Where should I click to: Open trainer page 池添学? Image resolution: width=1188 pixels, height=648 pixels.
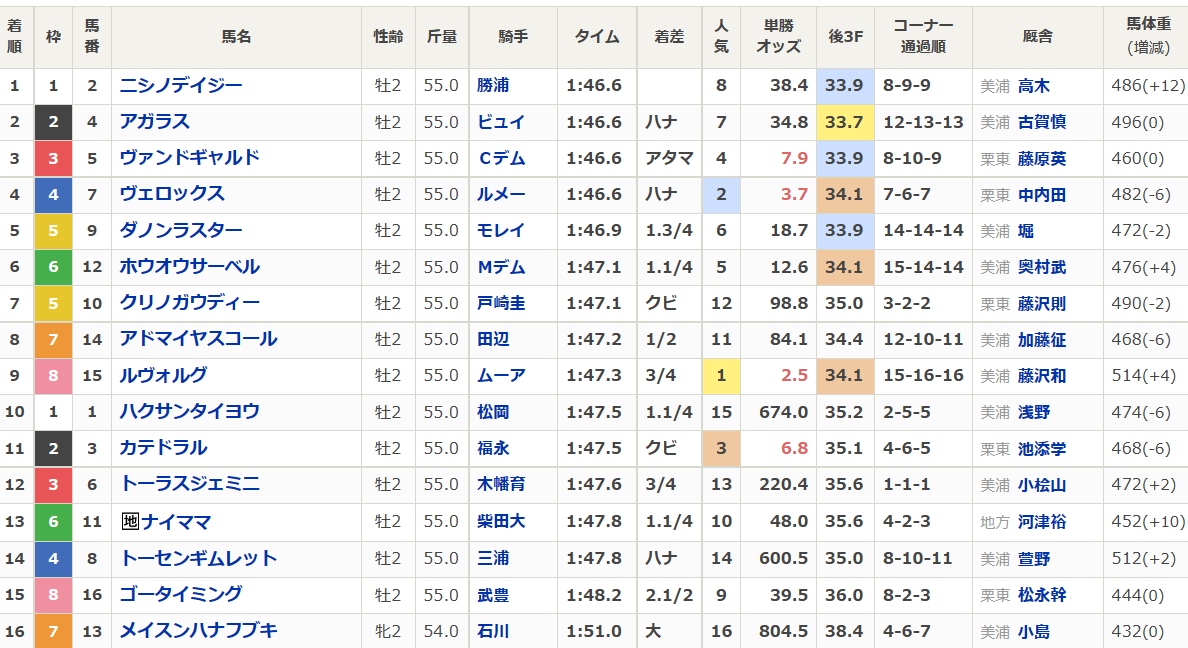[1042, 449]
